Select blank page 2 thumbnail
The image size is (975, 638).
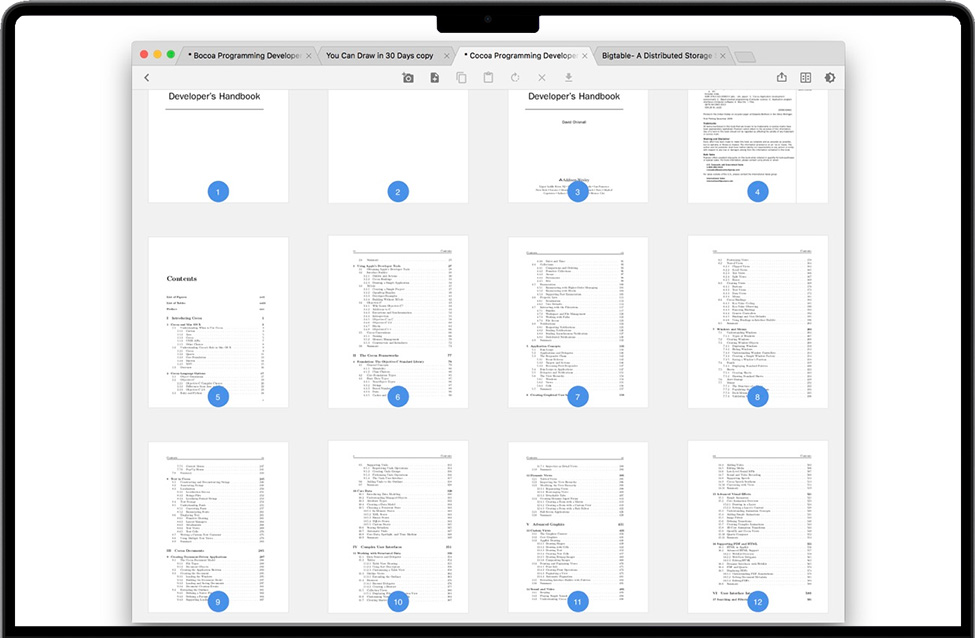(x=398, y=146)
